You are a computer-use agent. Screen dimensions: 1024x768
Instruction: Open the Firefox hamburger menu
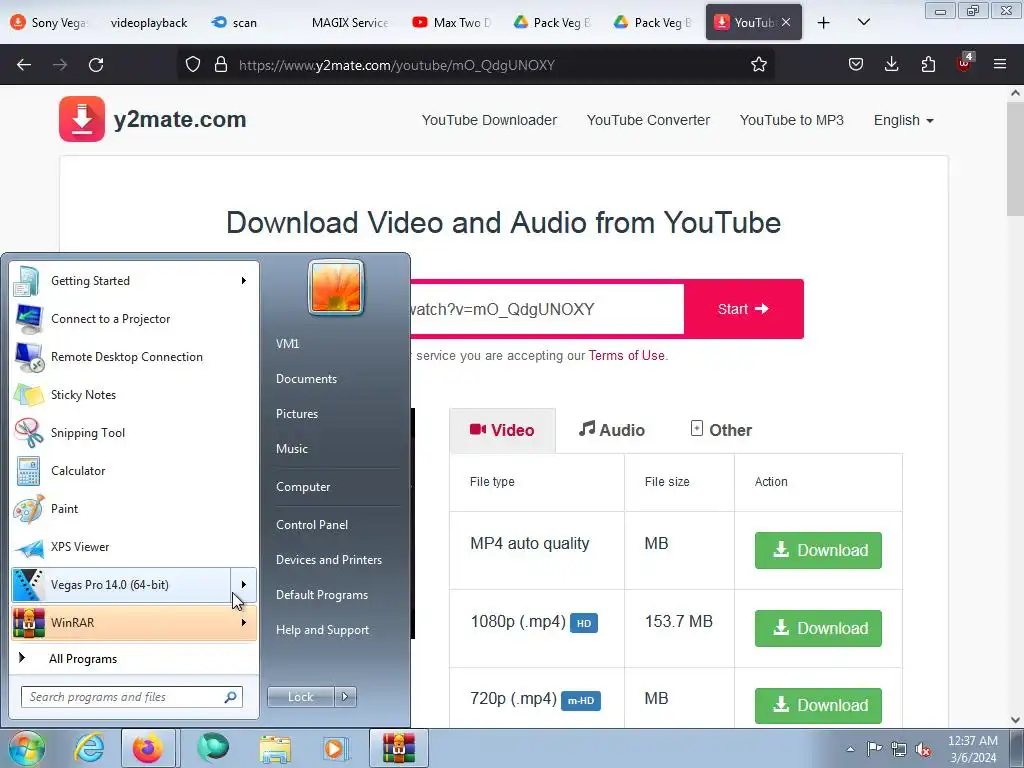[x=1000, y=64]
